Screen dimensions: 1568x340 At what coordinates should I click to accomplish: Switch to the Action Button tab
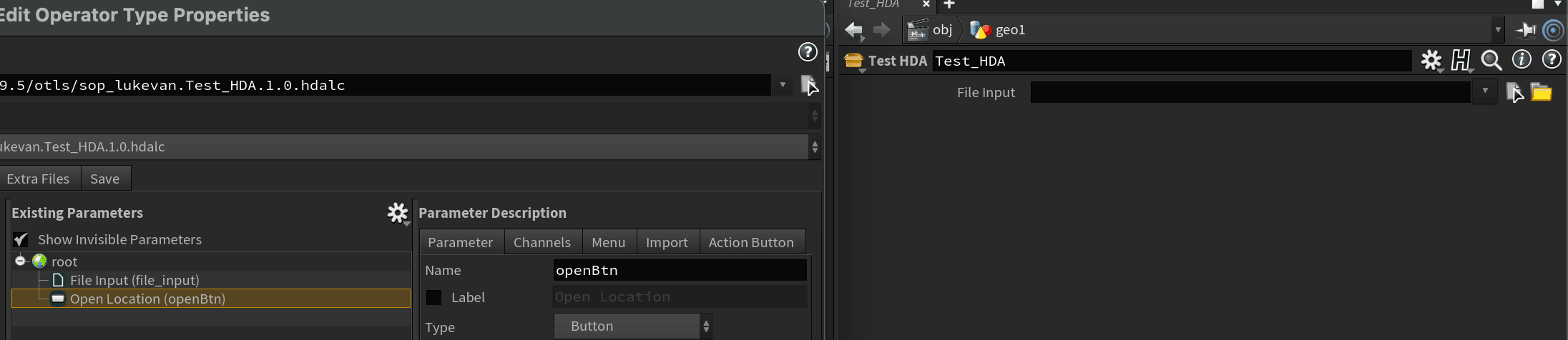pyautogui.click(x=750, y=243)
